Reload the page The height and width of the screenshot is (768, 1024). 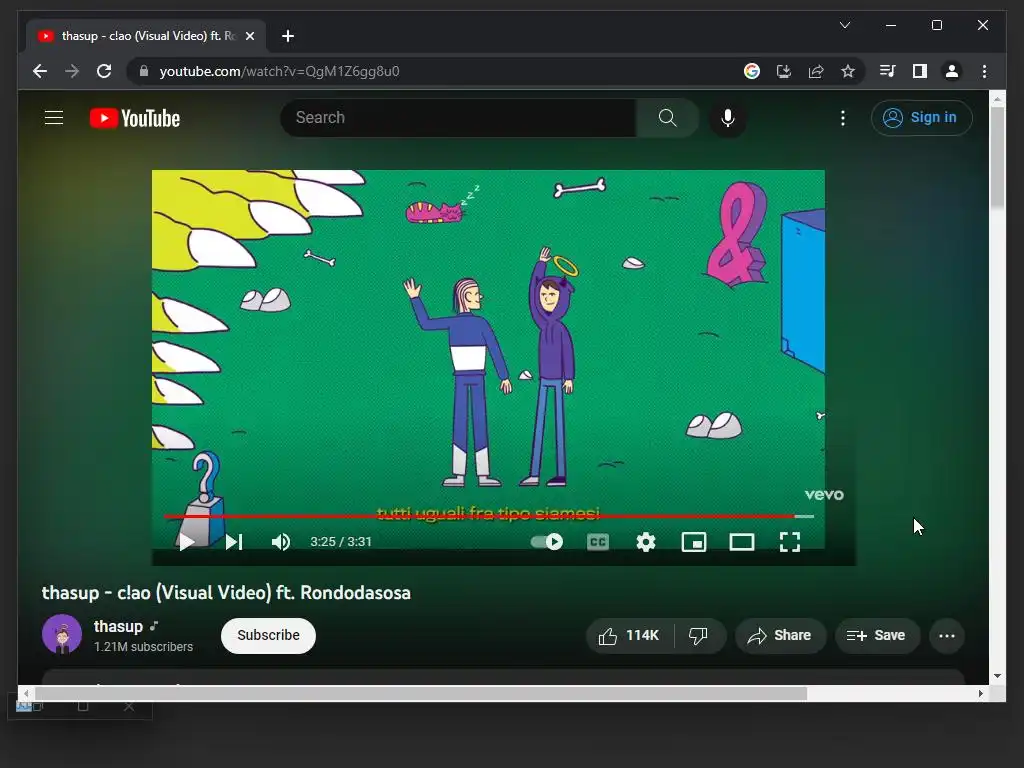(x=104, y=71)
